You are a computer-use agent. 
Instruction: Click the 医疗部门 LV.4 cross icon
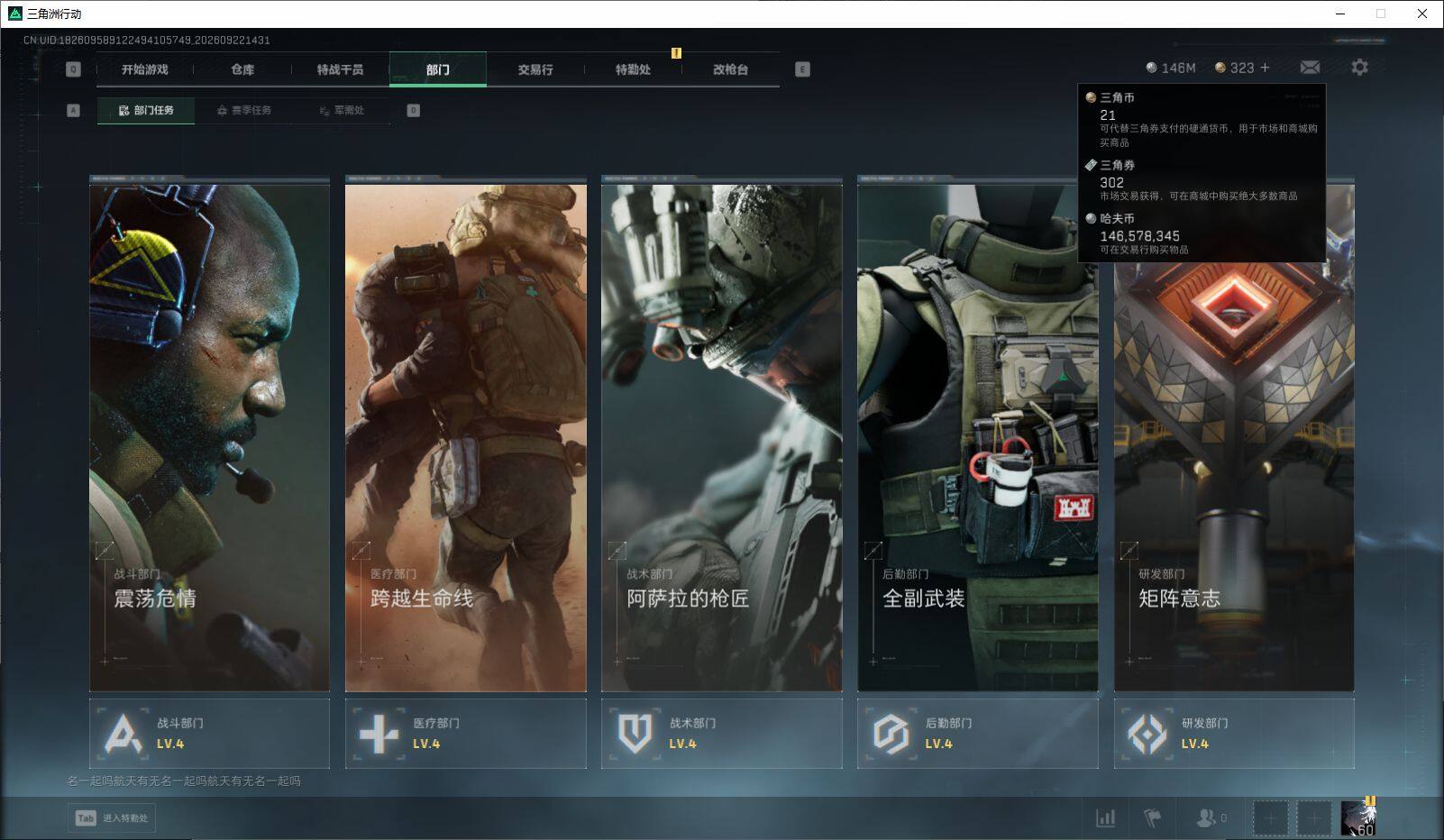379,734
